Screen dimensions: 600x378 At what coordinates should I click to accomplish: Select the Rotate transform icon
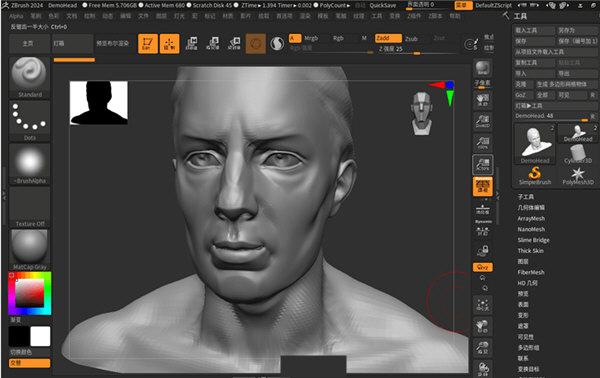234,43
